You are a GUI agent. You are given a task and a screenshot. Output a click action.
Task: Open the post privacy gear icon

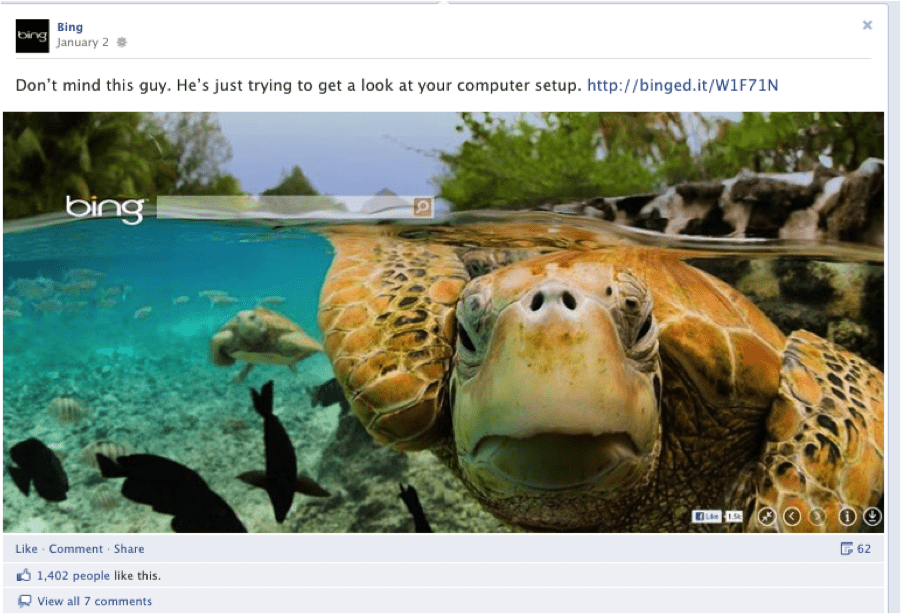[122, 42]
